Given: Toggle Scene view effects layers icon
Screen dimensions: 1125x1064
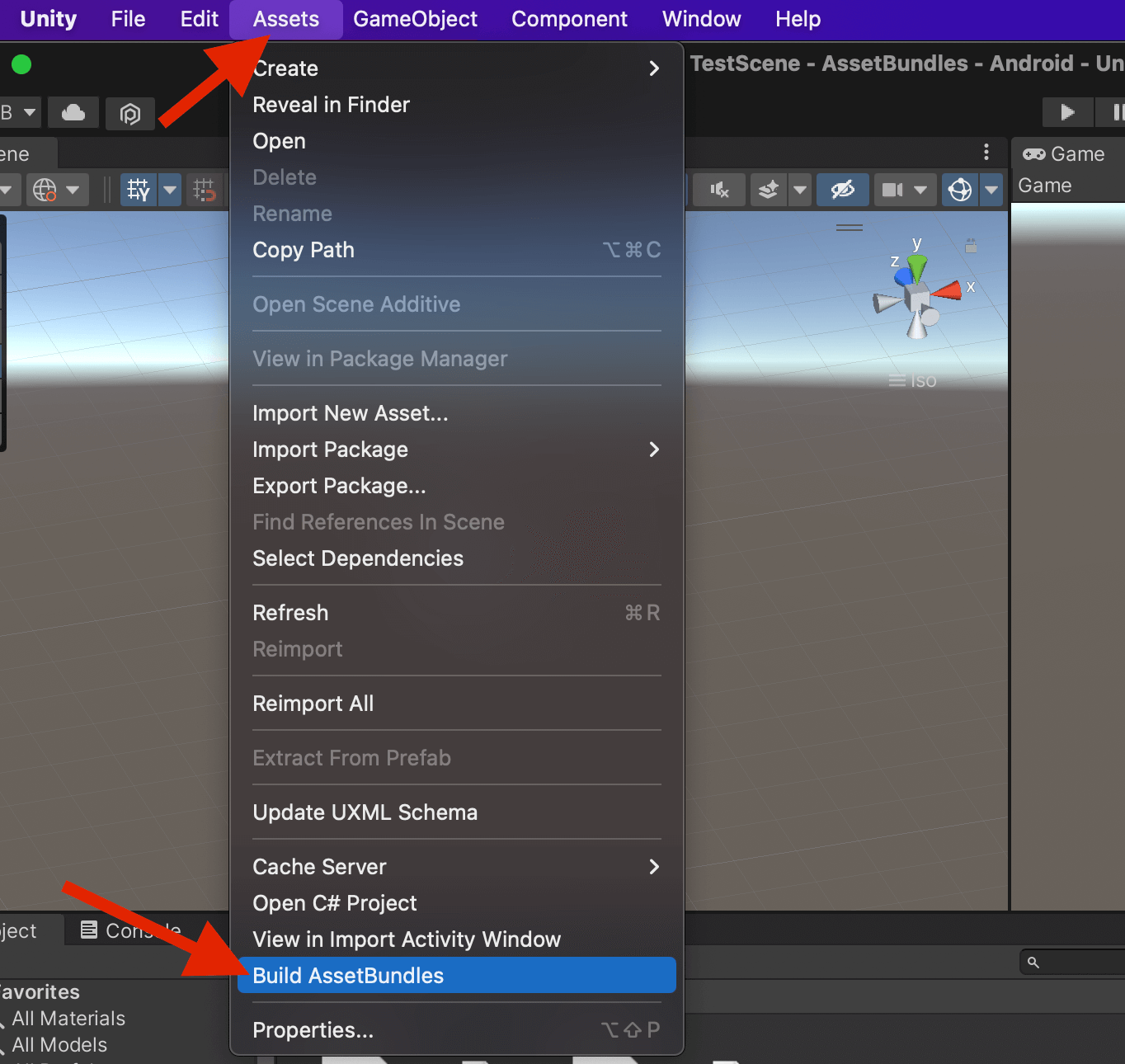Looking at the screenshot, I should (768, 191).
